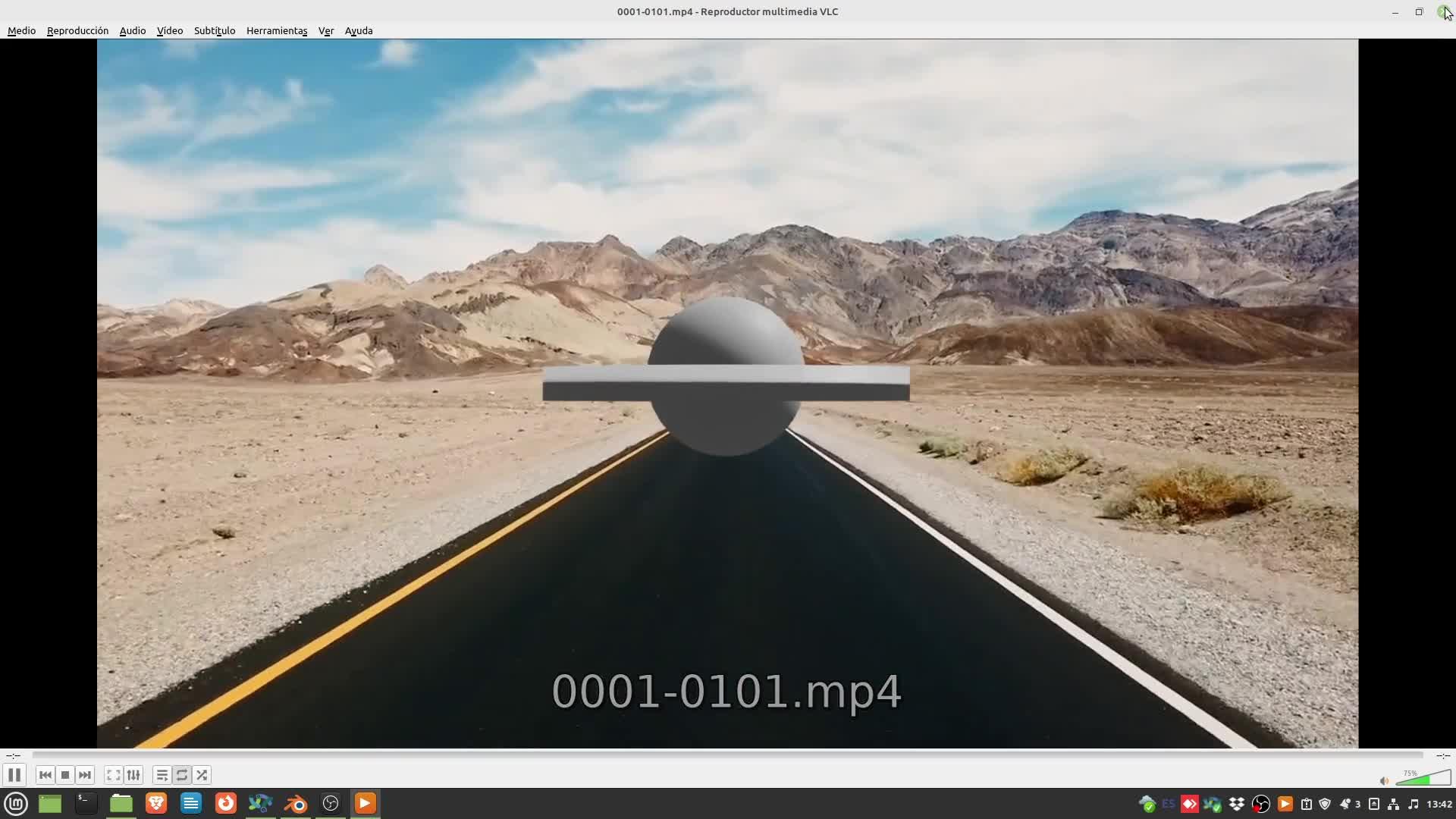Mute audio using the speaker icon
Image resolution: width=1456 pixels, height=819 pixels.
pos(1384,780)
